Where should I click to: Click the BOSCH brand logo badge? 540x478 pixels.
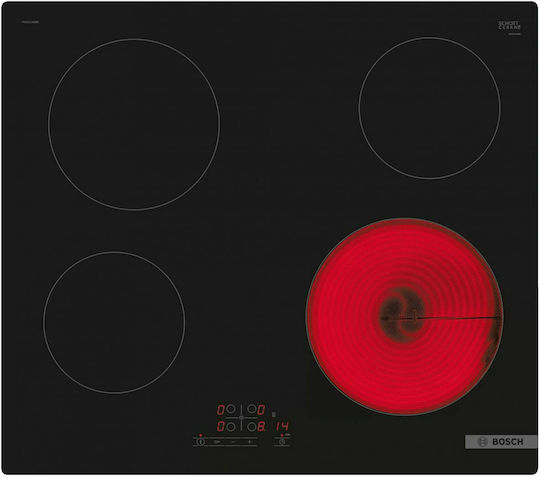[501, 442]
